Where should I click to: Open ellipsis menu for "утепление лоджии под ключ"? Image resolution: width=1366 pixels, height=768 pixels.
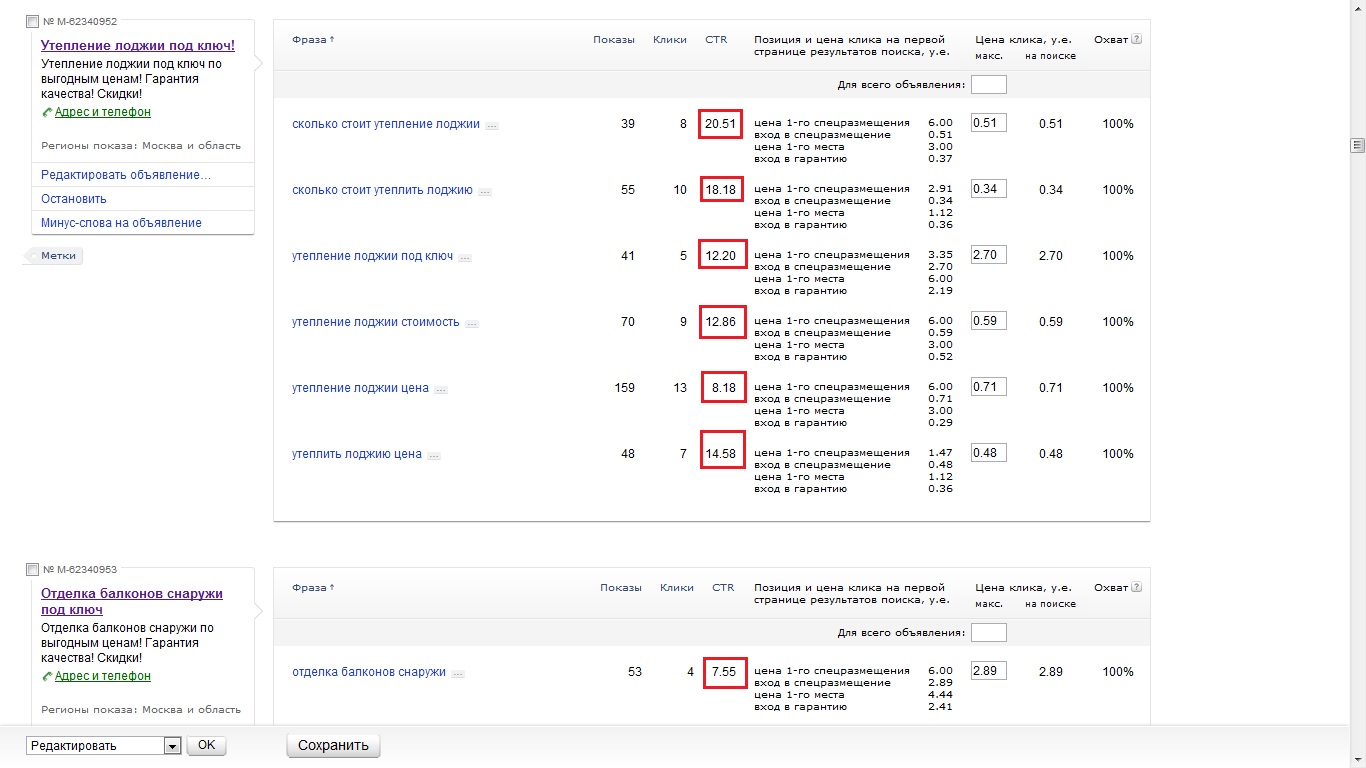[x=464, y=258]
